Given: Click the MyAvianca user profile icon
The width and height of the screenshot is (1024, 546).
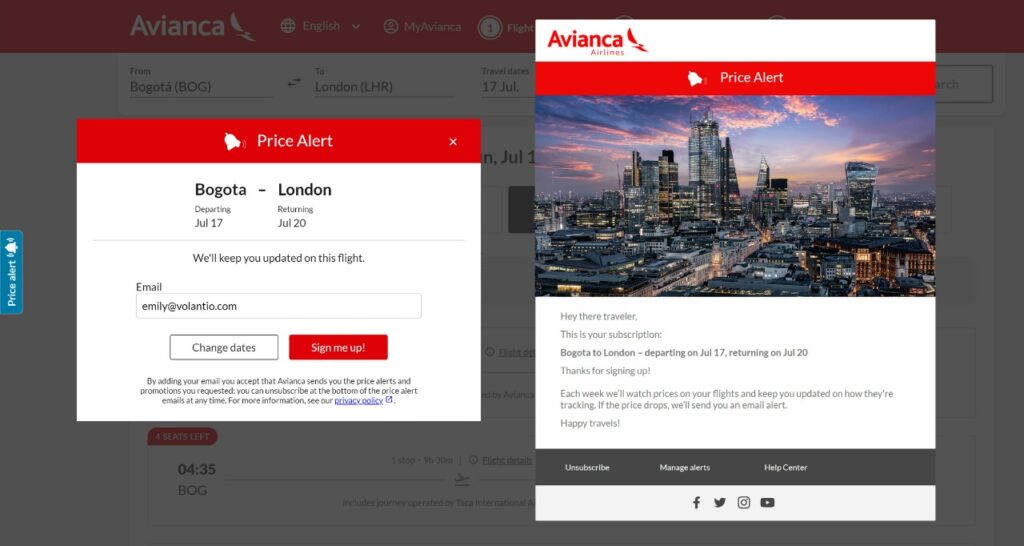Looking at the screenshot, I should pyautogui.click(x=391, y=27).
